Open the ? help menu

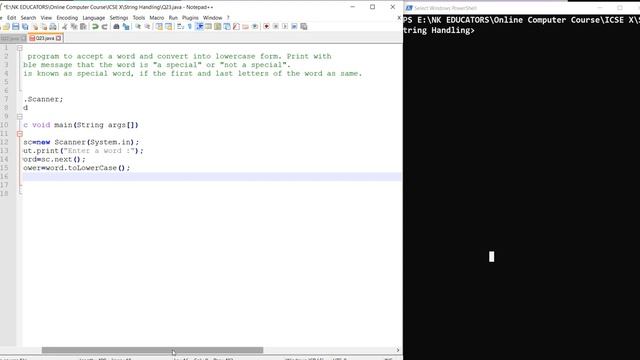point(228,18)
